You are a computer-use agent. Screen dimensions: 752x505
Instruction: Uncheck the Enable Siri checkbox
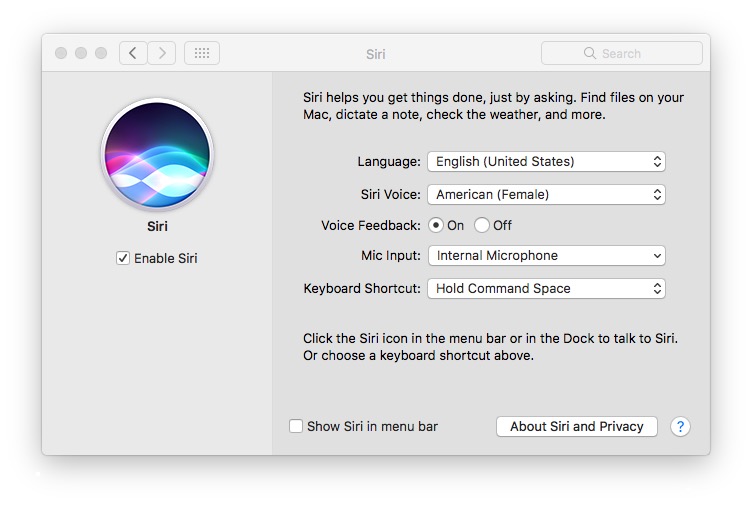[123, 258]
